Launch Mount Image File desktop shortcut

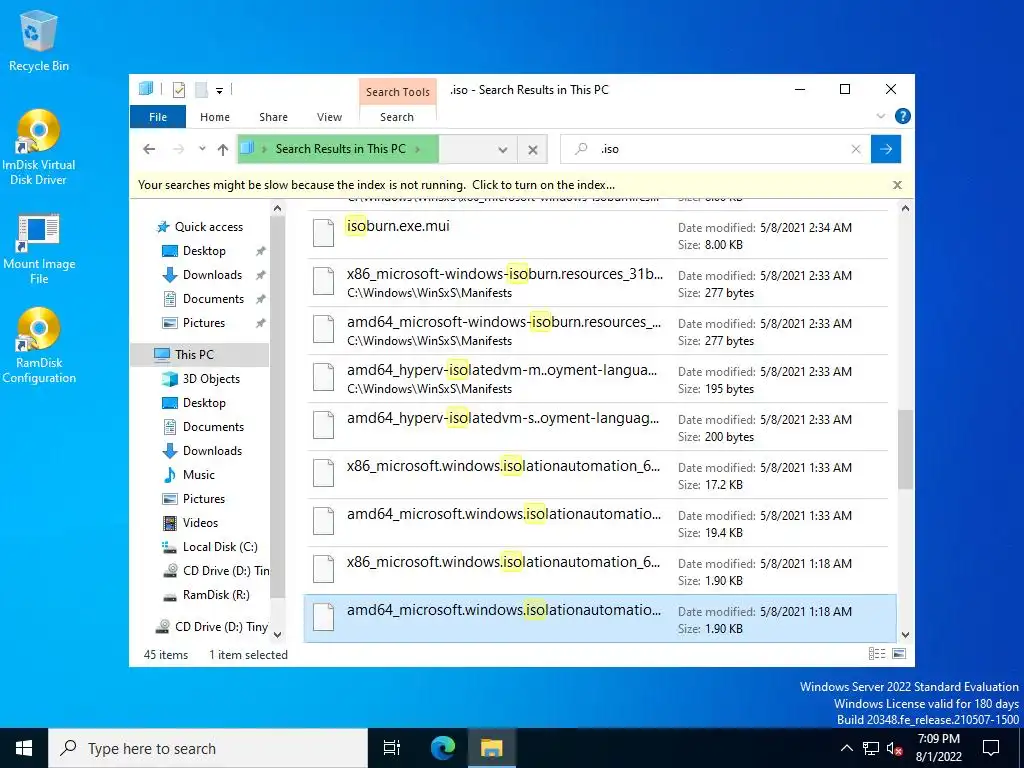click(x=39, y=249)
